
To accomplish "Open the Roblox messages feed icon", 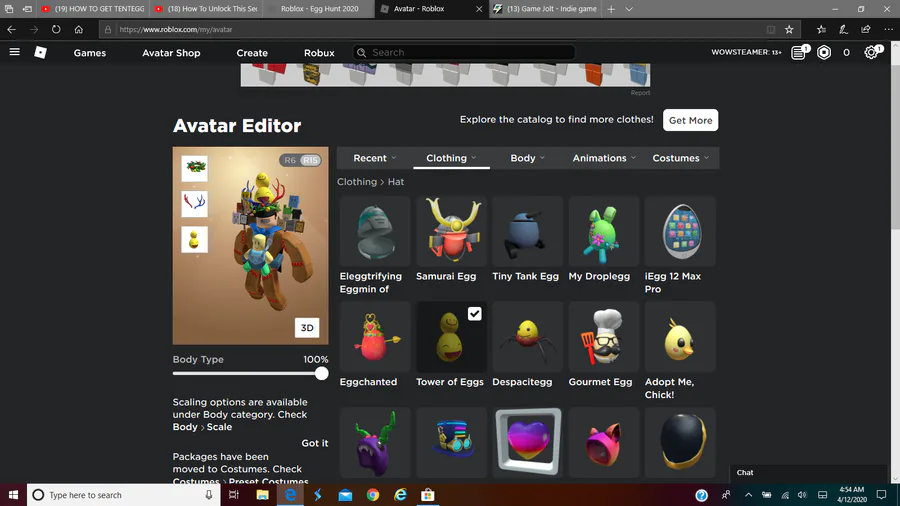I will click(798, 52).
